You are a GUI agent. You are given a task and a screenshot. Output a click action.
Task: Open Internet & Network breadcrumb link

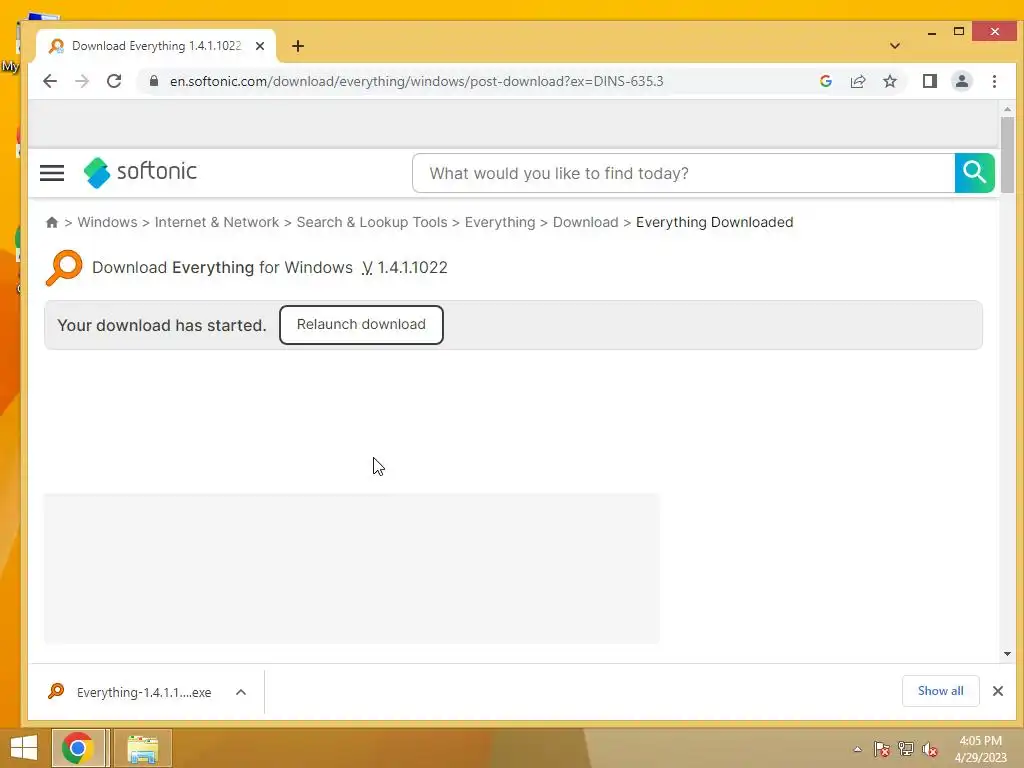[217, 222]
